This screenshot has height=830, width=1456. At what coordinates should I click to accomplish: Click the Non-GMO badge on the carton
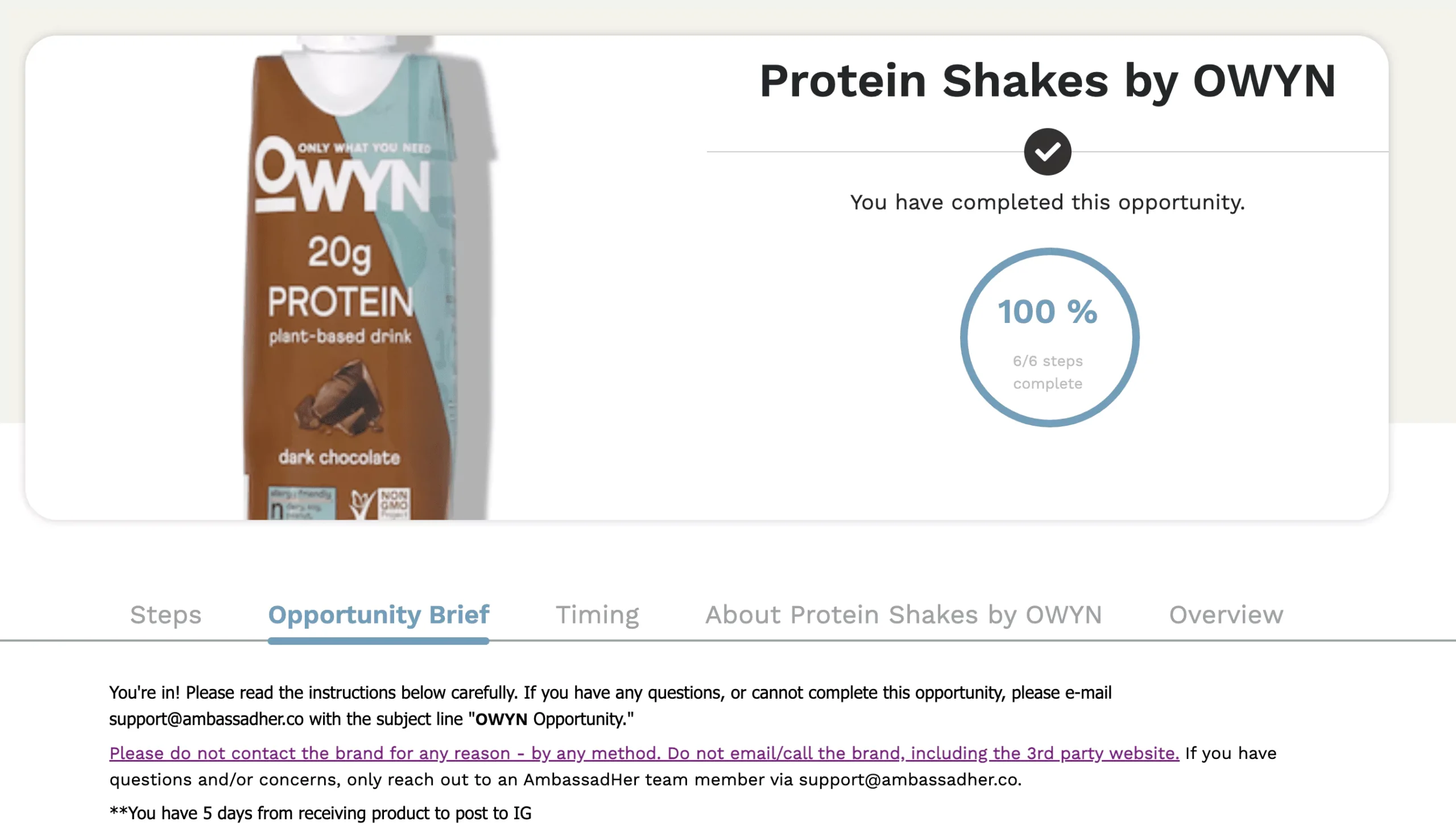click(395, 501)
